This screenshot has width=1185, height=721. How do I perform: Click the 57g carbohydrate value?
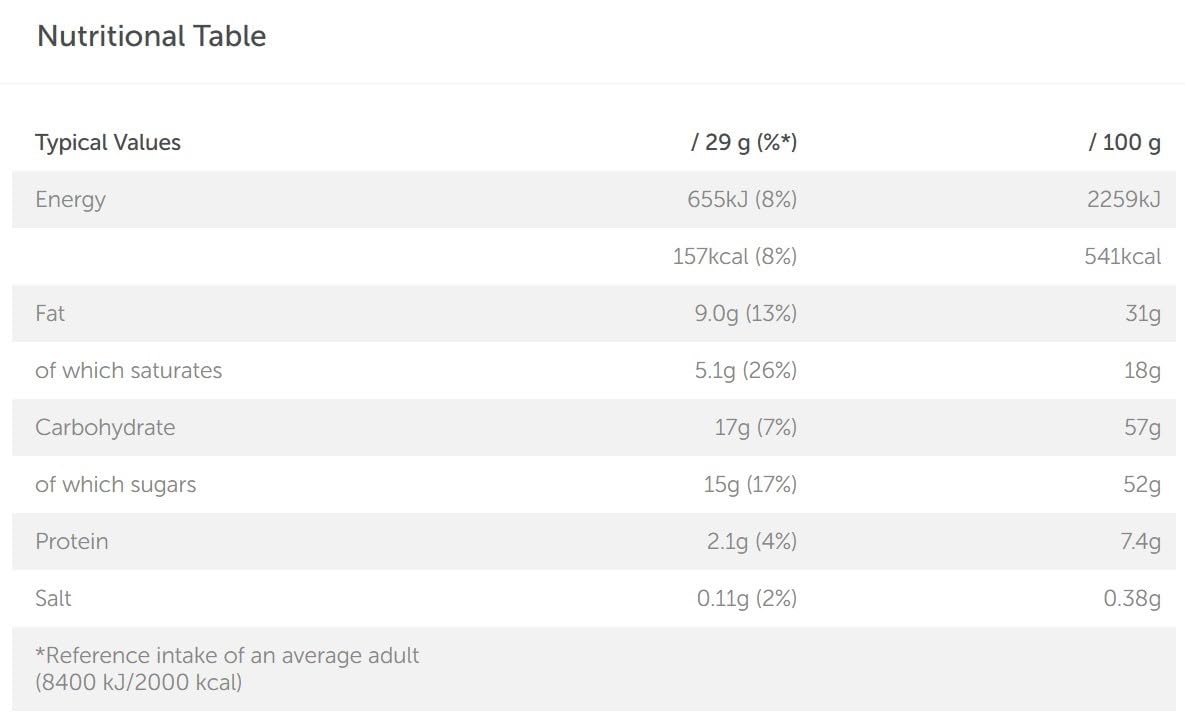(1142, 428)
